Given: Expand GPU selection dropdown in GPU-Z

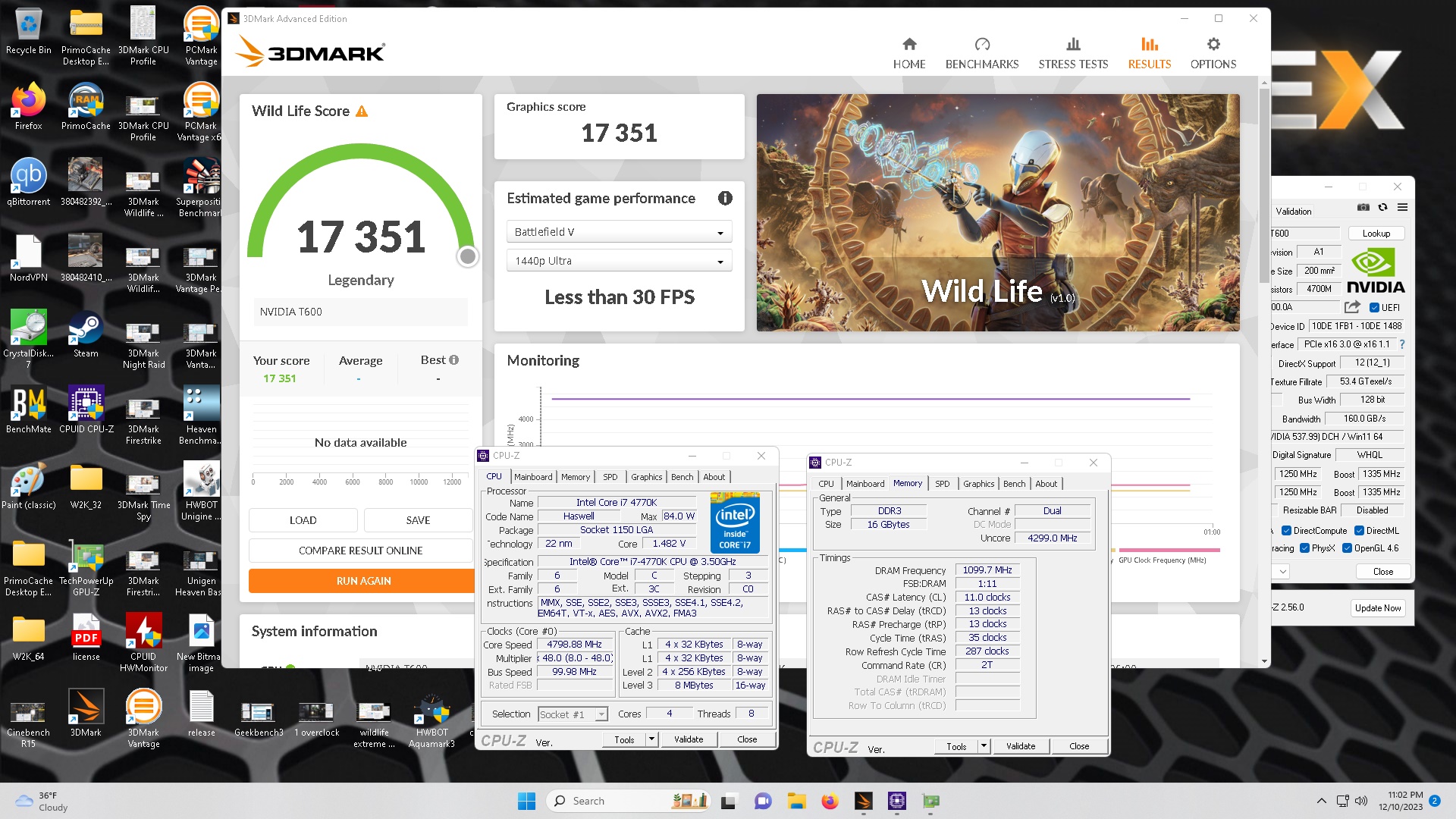Looking at the screenshot, I should (x=1282, y=572).
